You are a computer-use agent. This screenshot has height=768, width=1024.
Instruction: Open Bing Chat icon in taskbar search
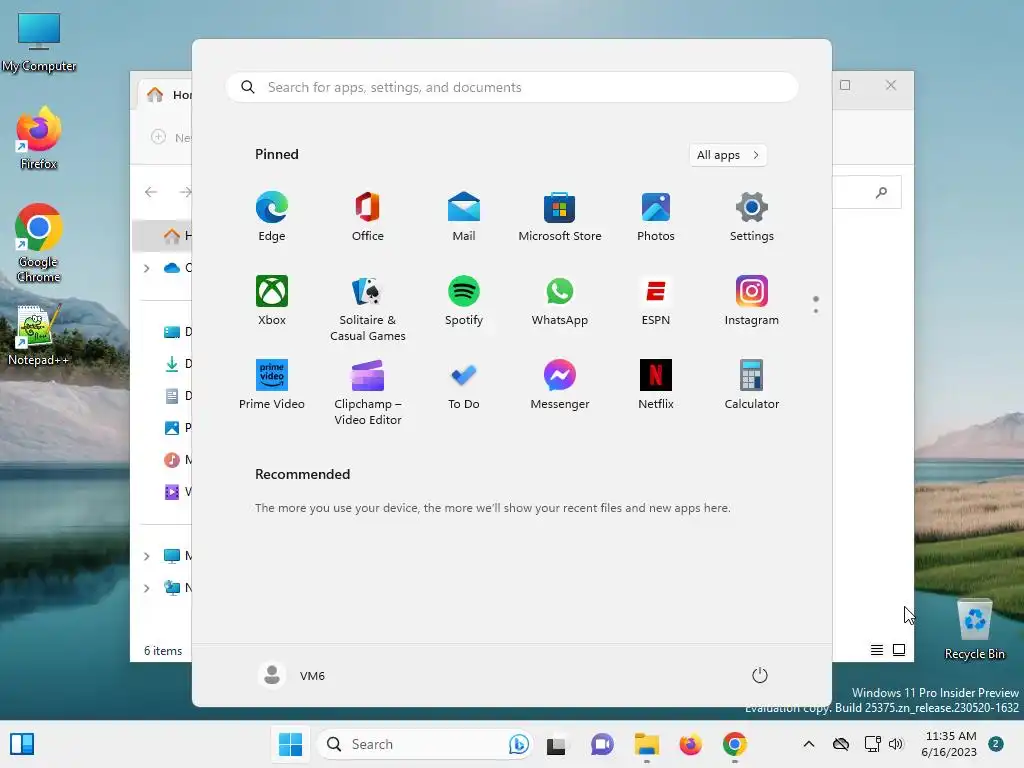[519, 744]
